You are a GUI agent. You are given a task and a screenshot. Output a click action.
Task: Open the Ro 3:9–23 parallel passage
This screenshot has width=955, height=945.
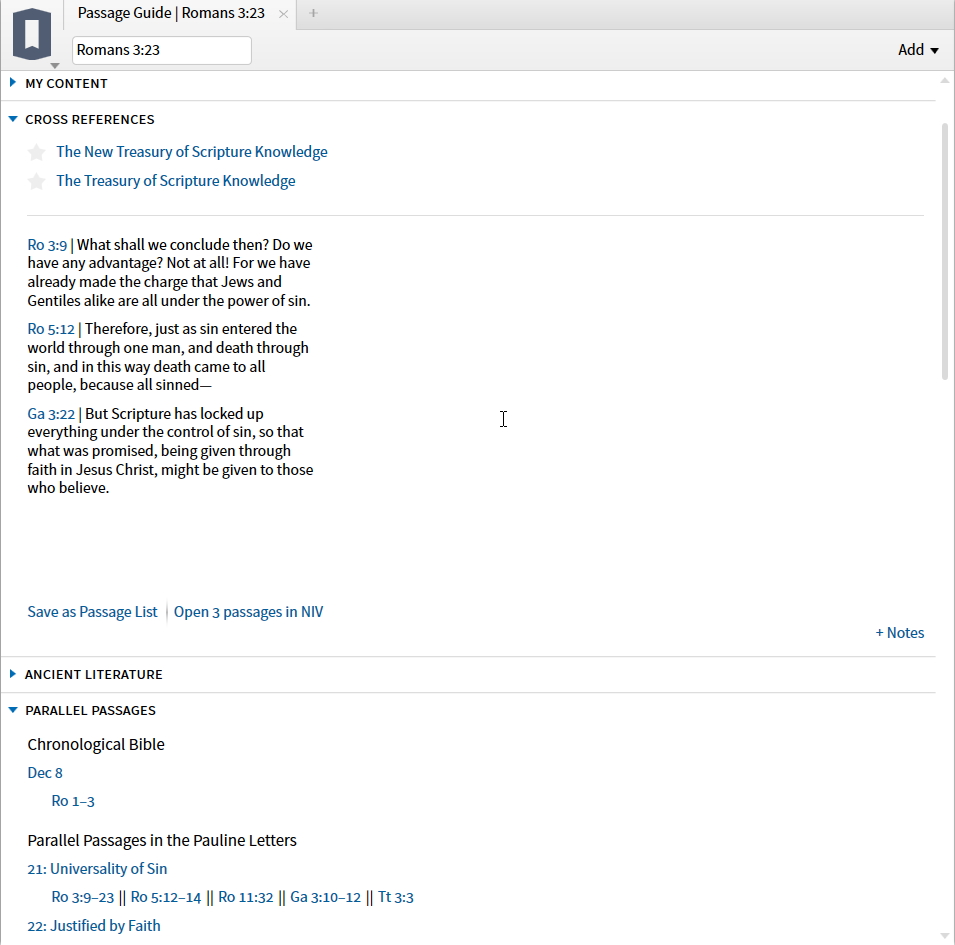[83, 897]
